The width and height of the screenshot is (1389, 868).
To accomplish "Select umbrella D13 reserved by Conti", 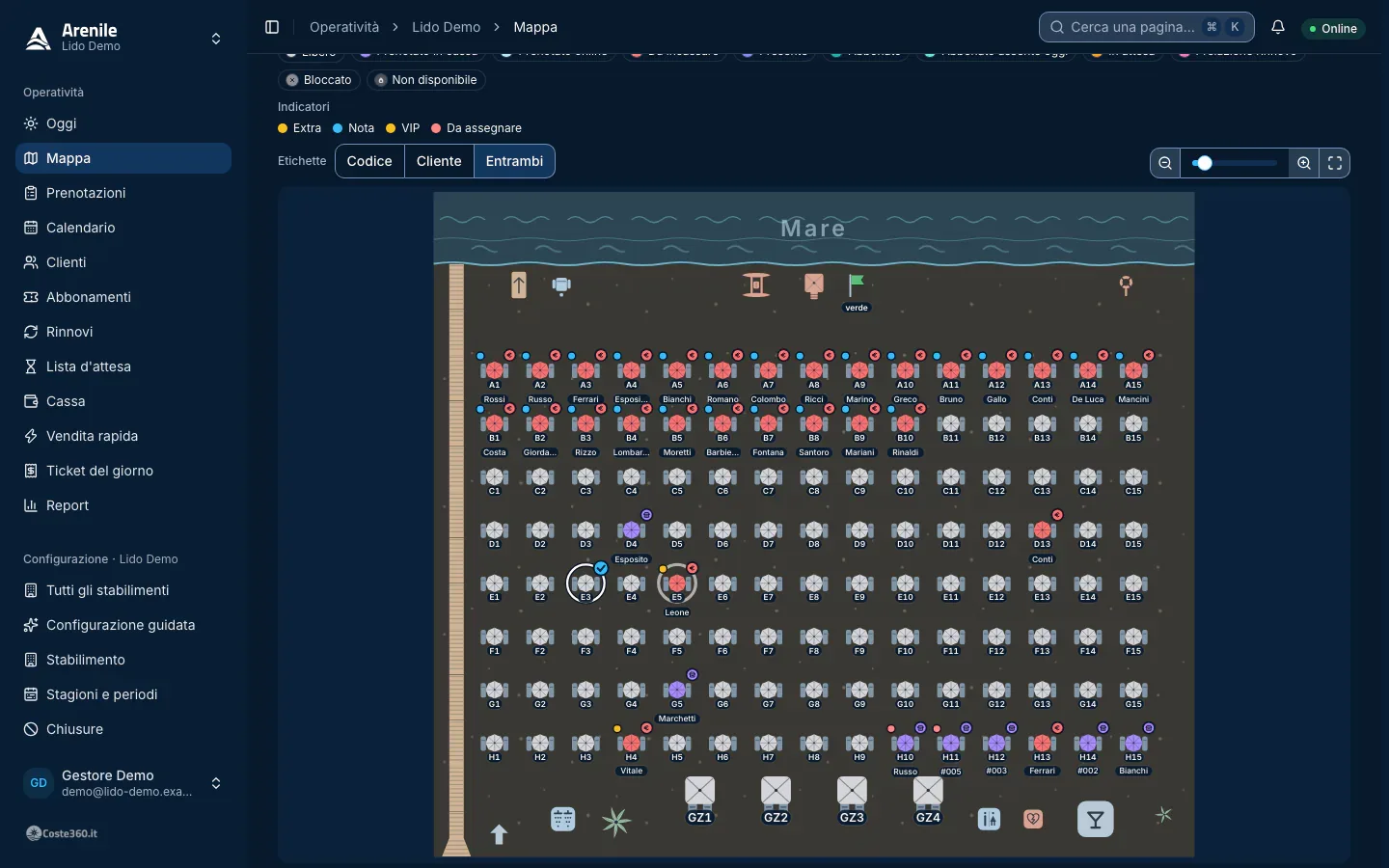I will point(1043,530).
